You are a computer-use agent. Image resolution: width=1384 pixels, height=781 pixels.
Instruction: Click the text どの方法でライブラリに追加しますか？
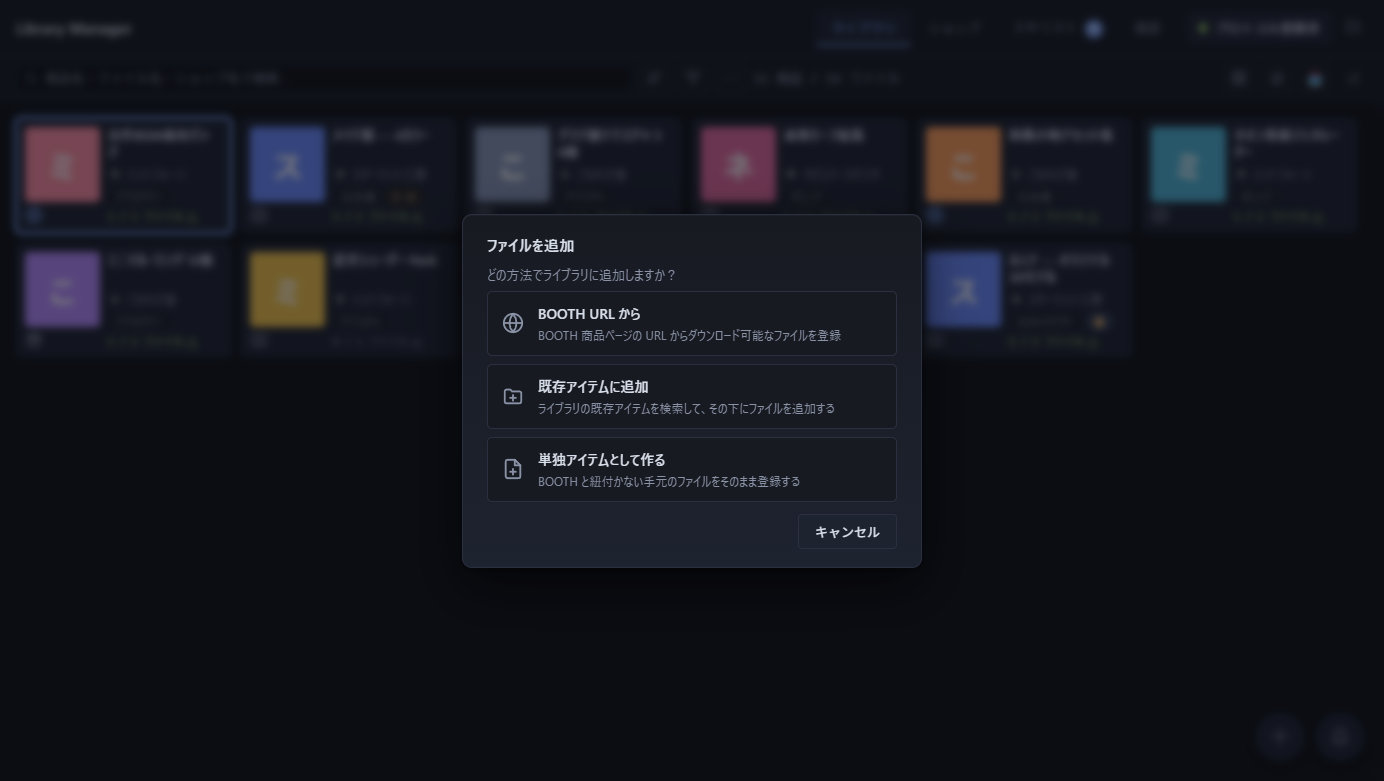581,275
